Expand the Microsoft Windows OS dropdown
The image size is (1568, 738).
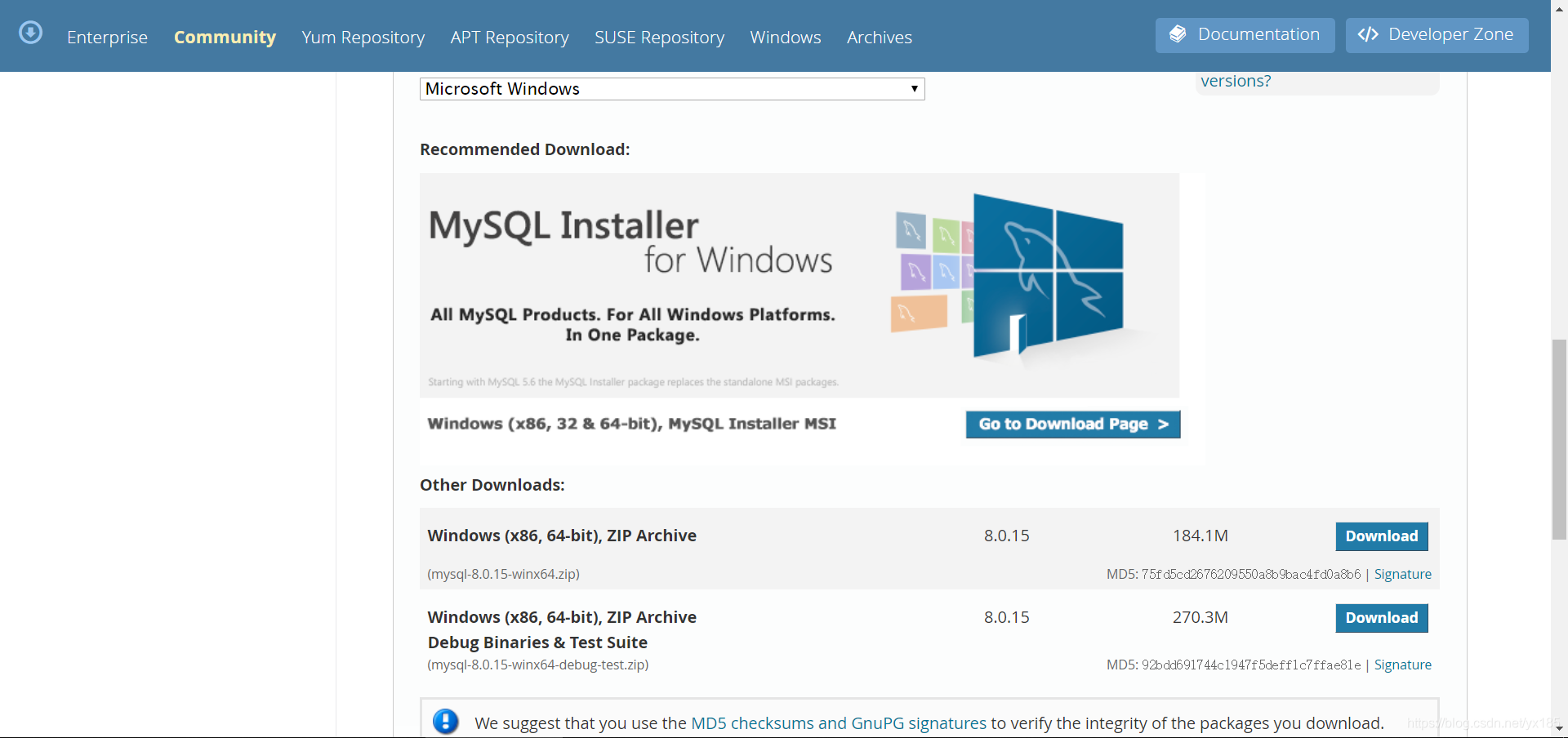[x=672, y=89]
